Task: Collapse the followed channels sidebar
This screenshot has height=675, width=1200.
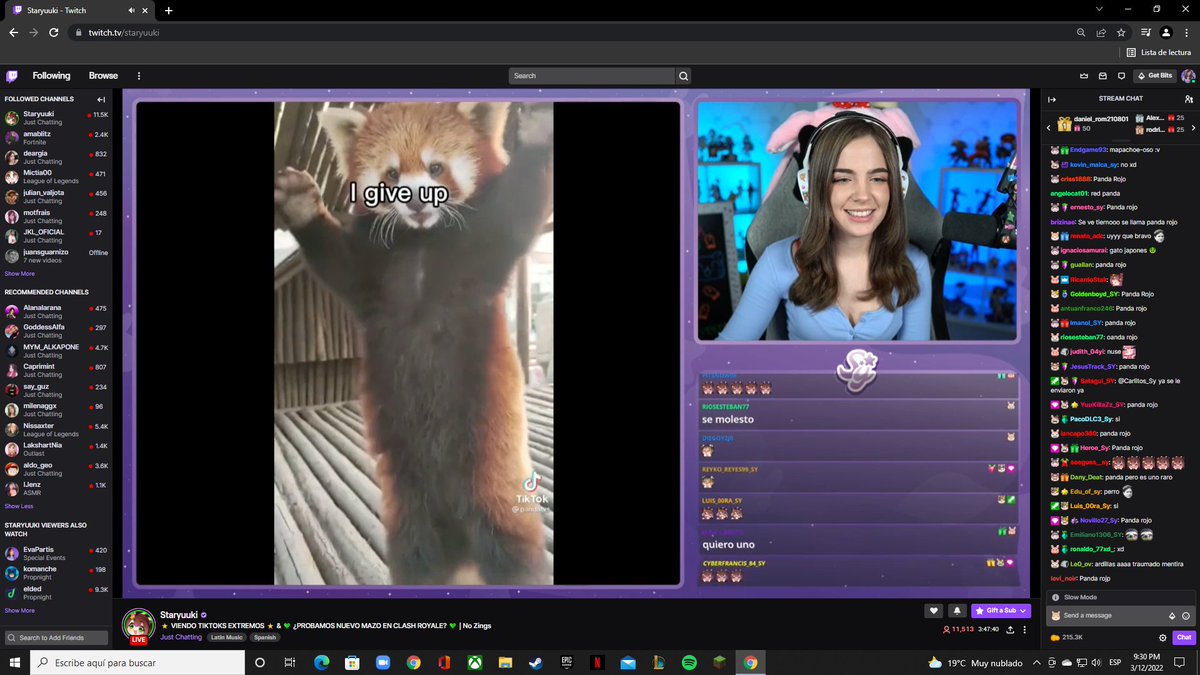Action: click(x=101, y=100)
